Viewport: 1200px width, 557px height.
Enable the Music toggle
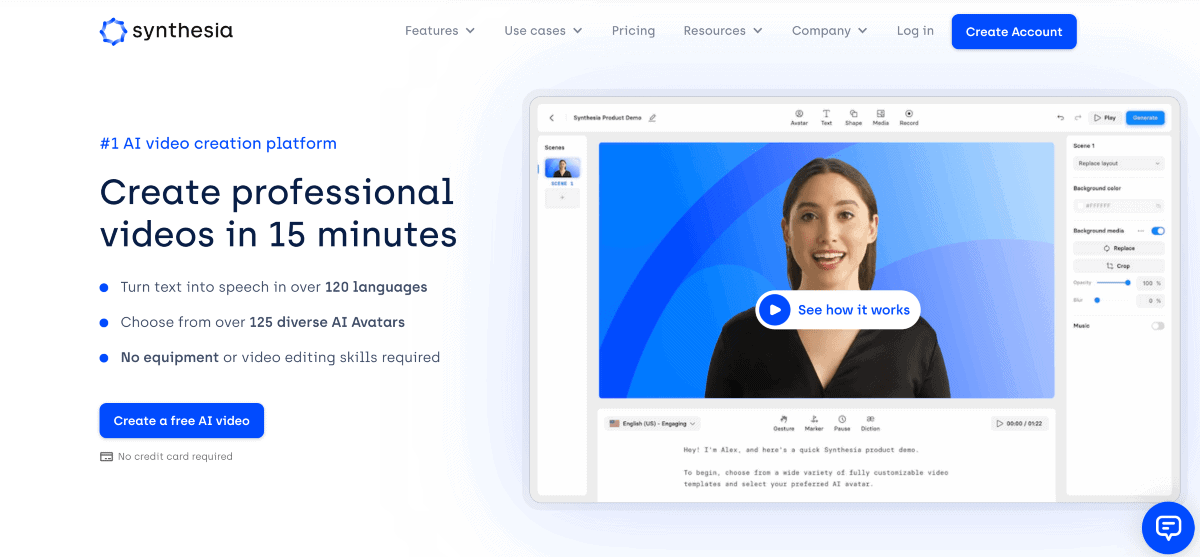(x=1158, y=326)
